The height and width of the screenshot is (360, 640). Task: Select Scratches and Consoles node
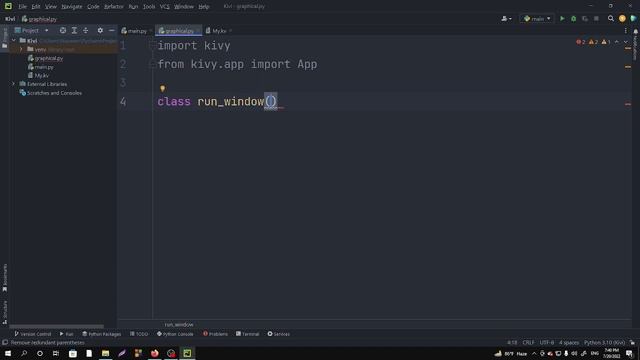pyautogui.click(x=51, y=93)
